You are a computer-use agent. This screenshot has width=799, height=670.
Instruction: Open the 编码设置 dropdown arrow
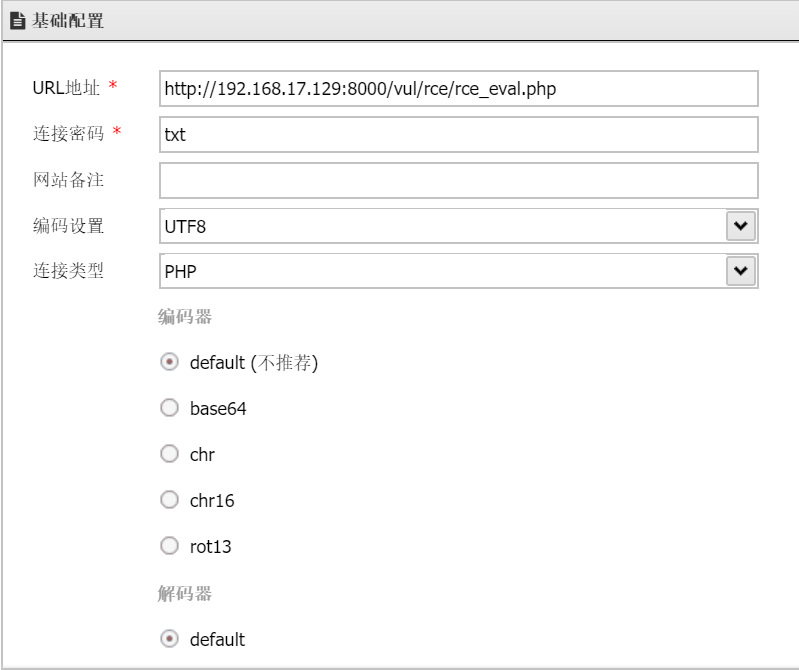[740, 226]
